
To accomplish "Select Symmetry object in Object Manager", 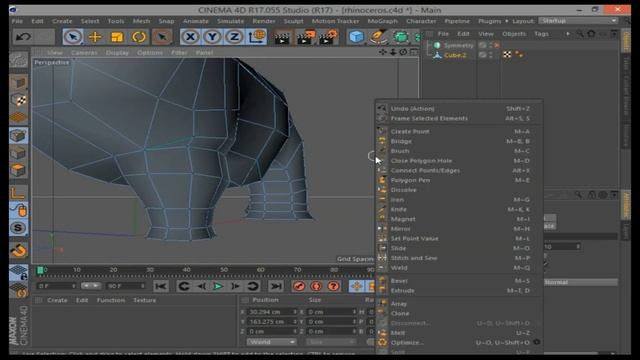I will [x=458, y=45].
